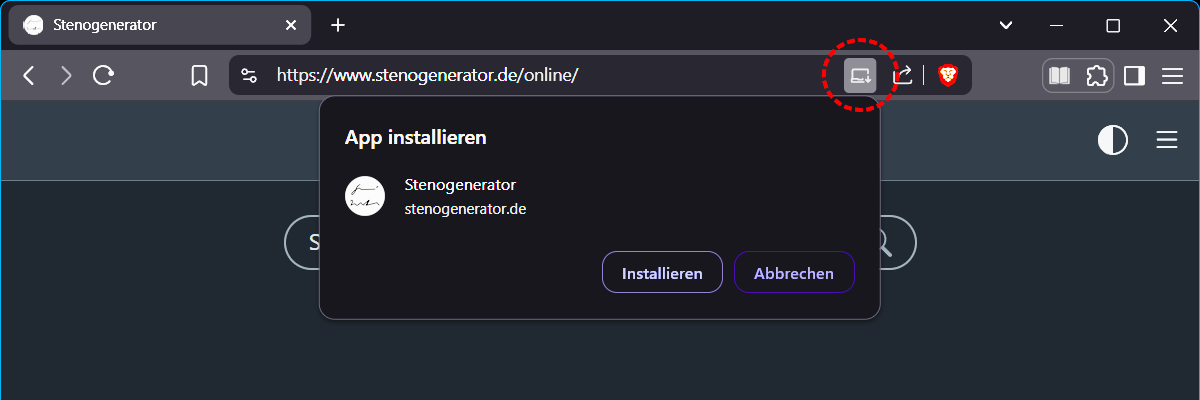
Task: Open the website hamburger menu
Action: (1167, 140)
